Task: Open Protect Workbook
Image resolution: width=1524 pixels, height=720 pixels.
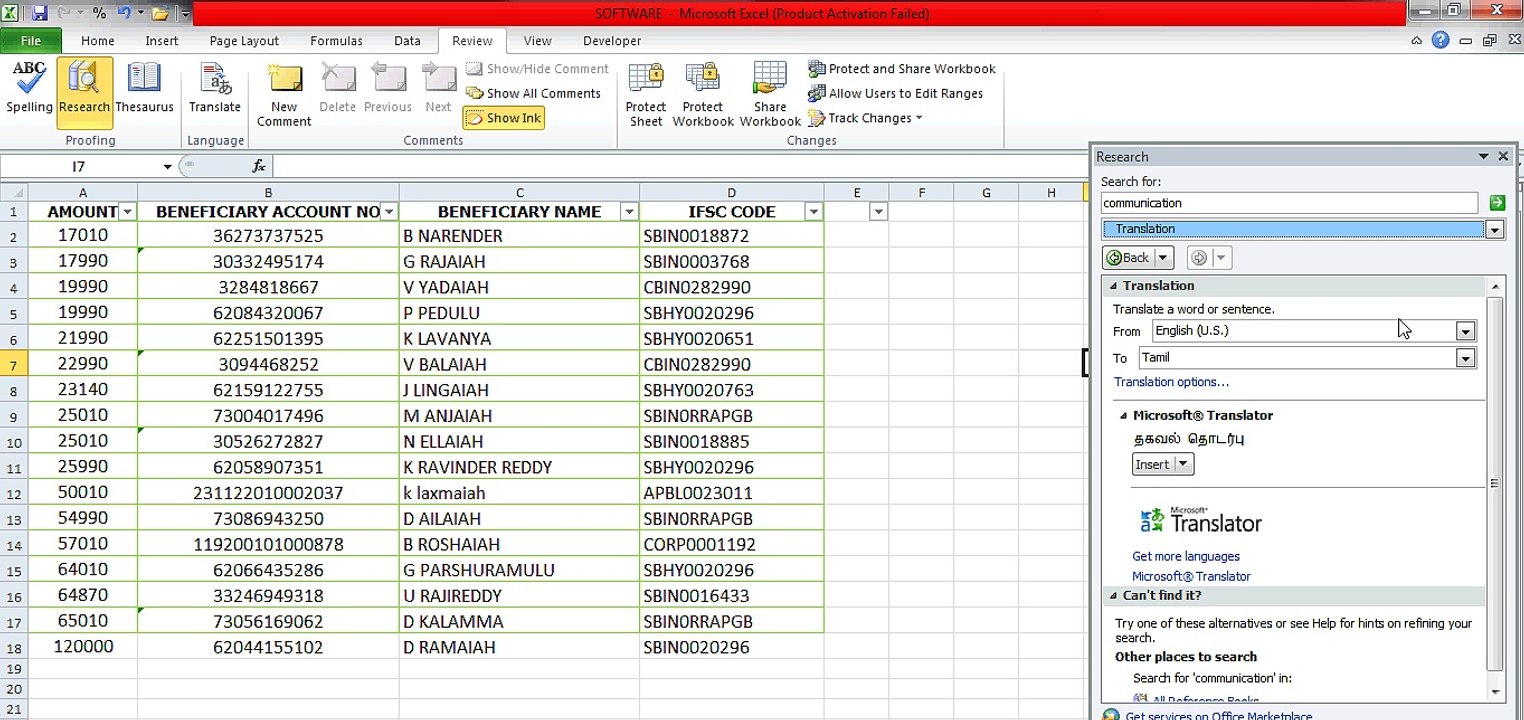Action: (x=703, y=95)
